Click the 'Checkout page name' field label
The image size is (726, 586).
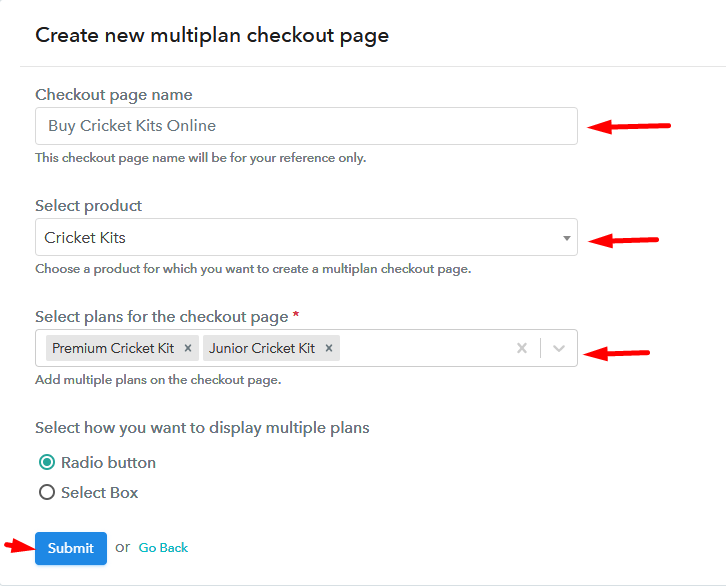tap(114, 95)
